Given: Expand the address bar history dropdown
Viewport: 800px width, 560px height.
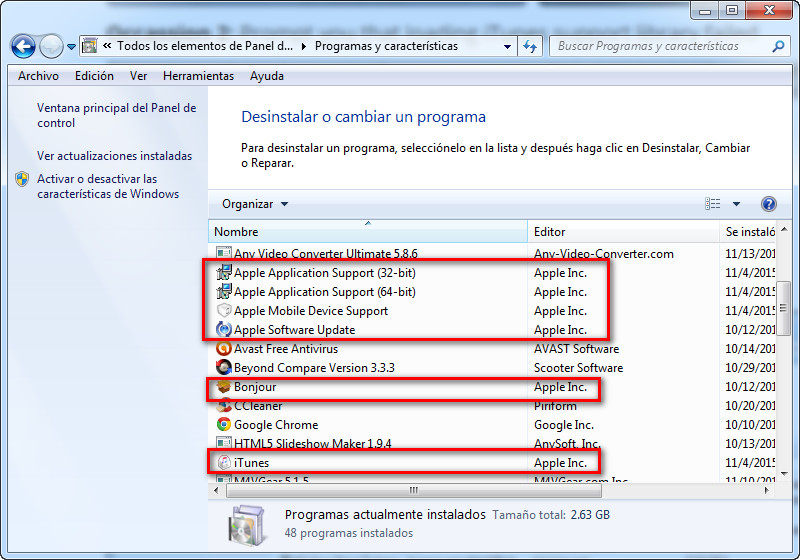Looking at the screenshot, I should click(507, 46).
